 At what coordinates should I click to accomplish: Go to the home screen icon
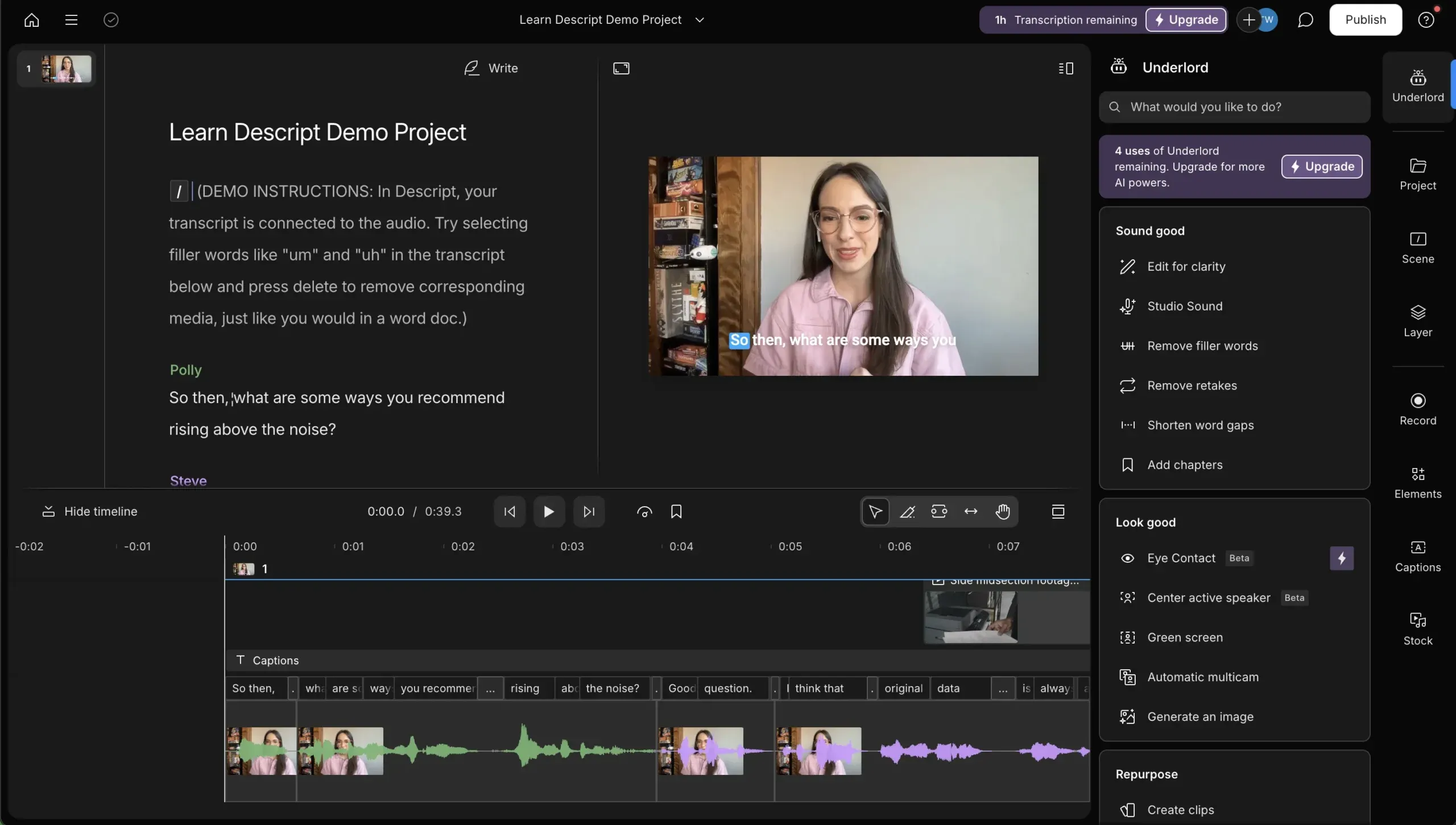[32, 20]
